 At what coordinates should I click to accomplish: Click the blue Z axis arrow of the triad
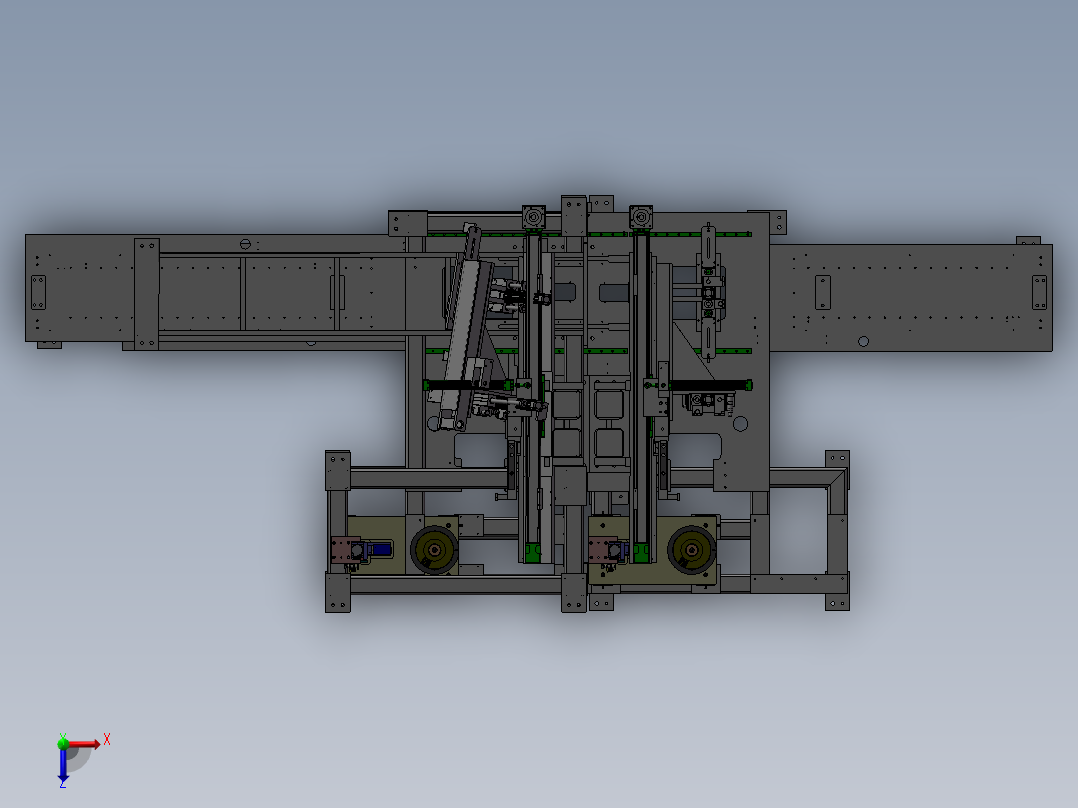pos(63,765)
